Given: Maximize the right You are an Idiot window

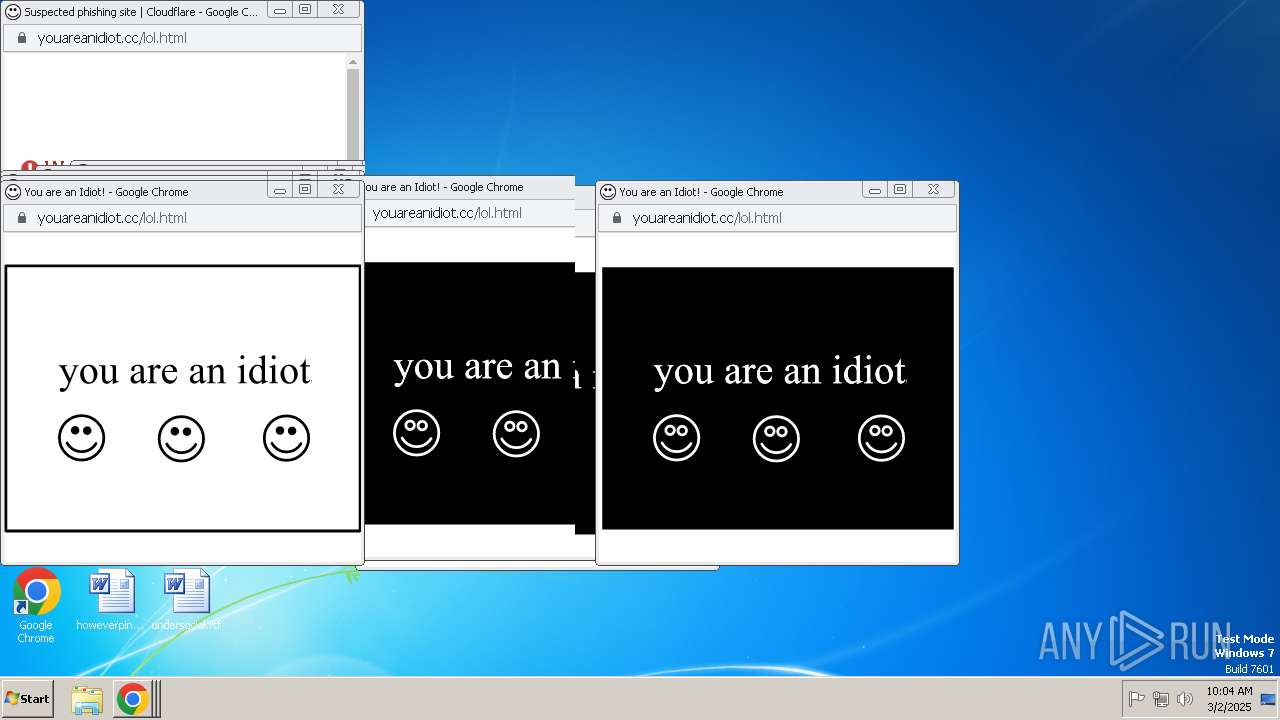Looking at the screenshot, I should click(901, 190).
